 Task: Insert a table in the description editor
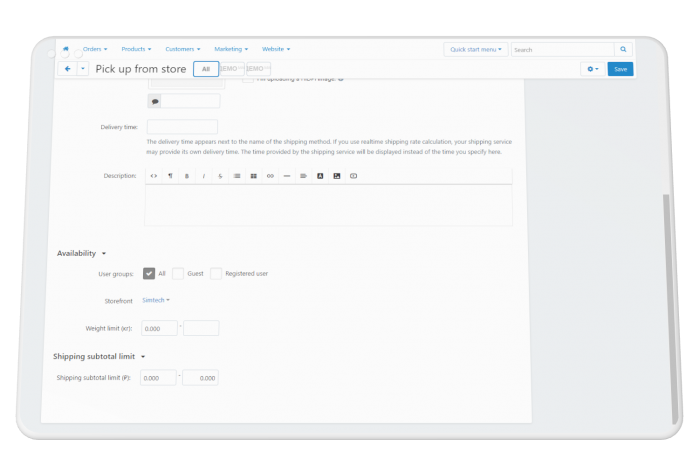[x=254, y=176]
